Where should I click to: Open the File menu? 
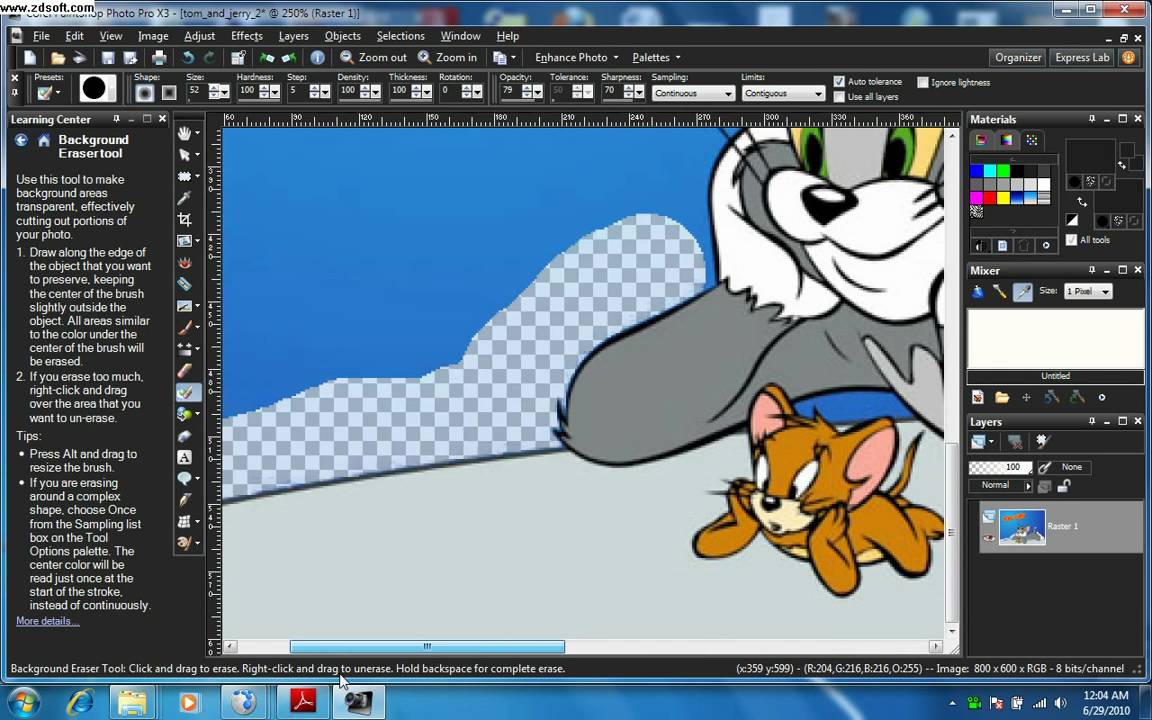pos(41,36)
